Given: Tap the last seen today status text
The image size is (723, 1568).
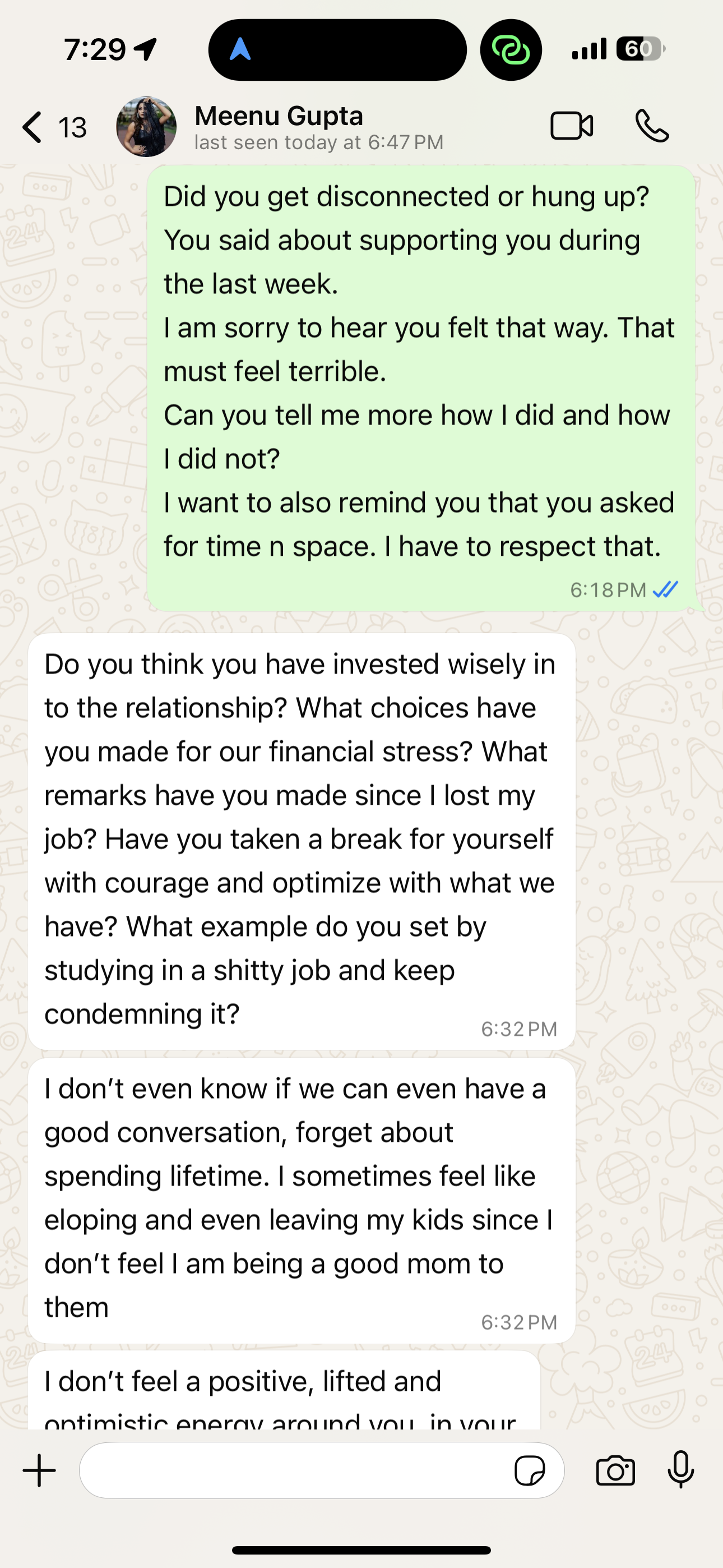Looking at the screenshot, I should coord(318,143).
